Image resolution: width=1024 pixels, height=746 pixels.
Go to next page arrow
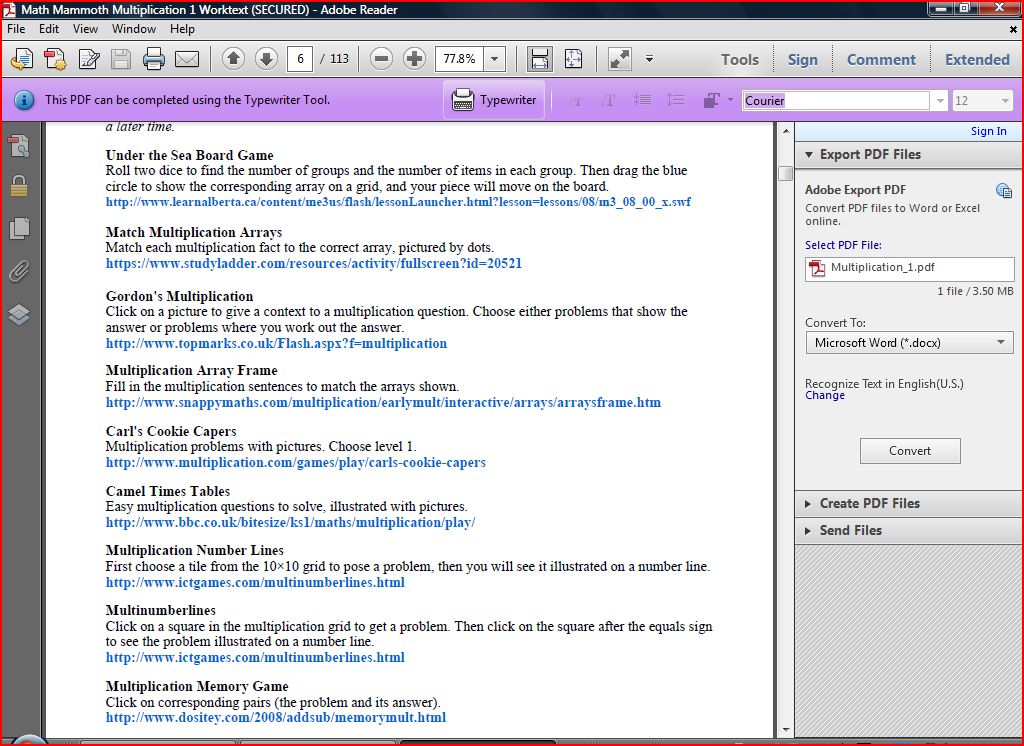(266, 59)
